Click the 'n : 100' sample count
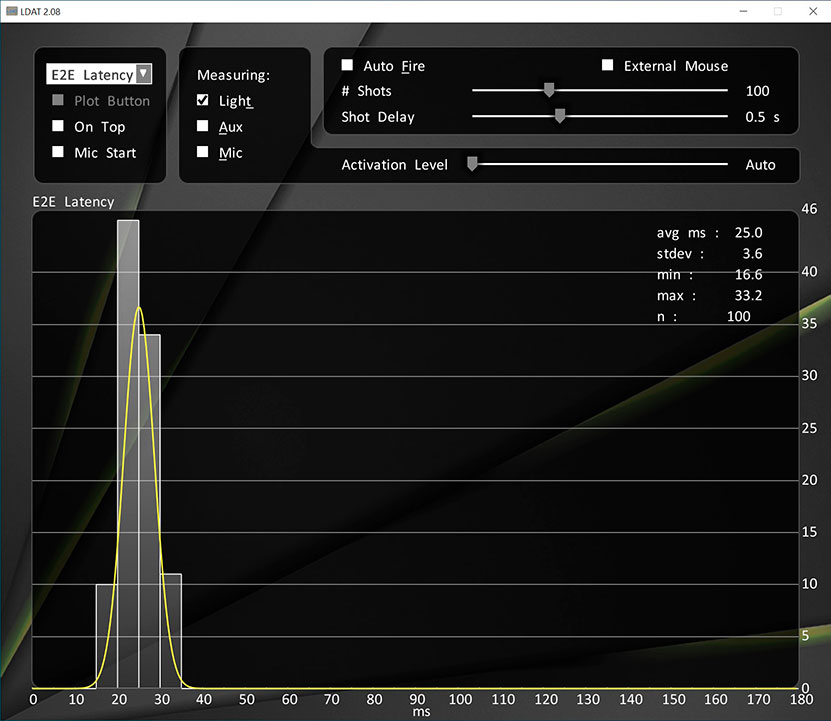Viewport: 831px width, 721px height. coord(704,316)
